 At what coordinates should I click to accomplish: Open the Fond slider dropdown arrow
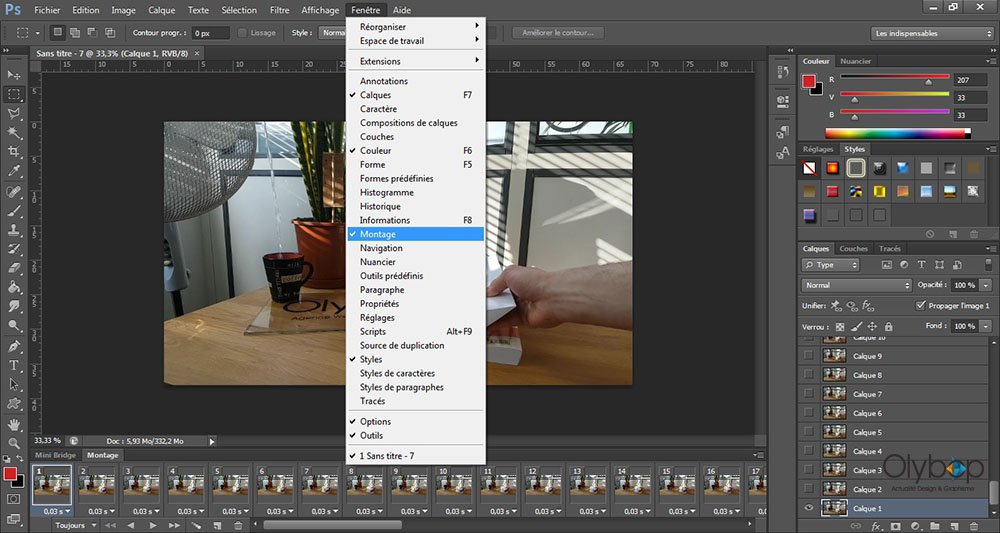click(987, 326)
